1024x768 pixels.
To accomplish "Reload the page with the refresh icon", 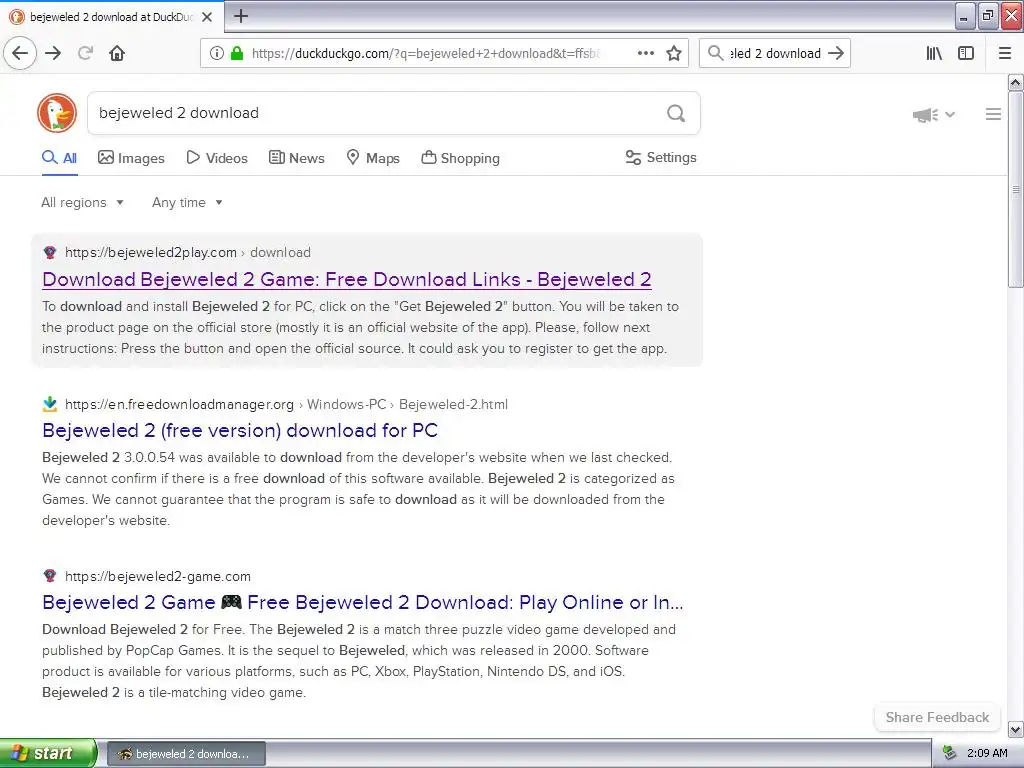I will tap(86, 53).
